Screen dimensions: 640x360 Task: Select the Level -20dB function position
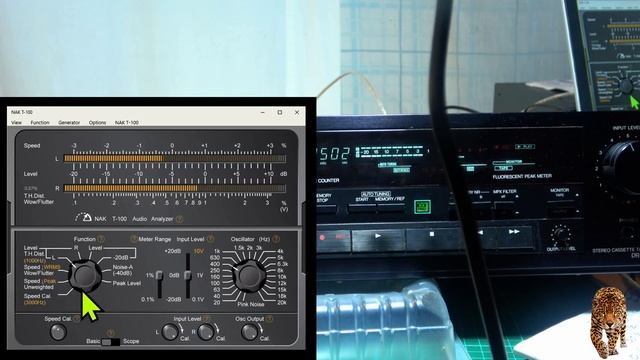click(120, 258)
